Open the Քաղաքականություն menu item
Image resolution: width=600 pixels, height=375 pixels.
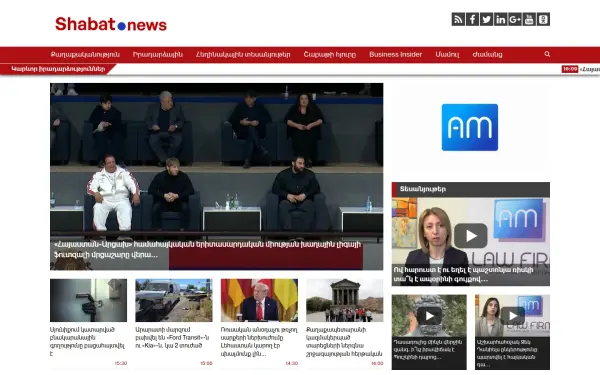(x=85, y=54)
